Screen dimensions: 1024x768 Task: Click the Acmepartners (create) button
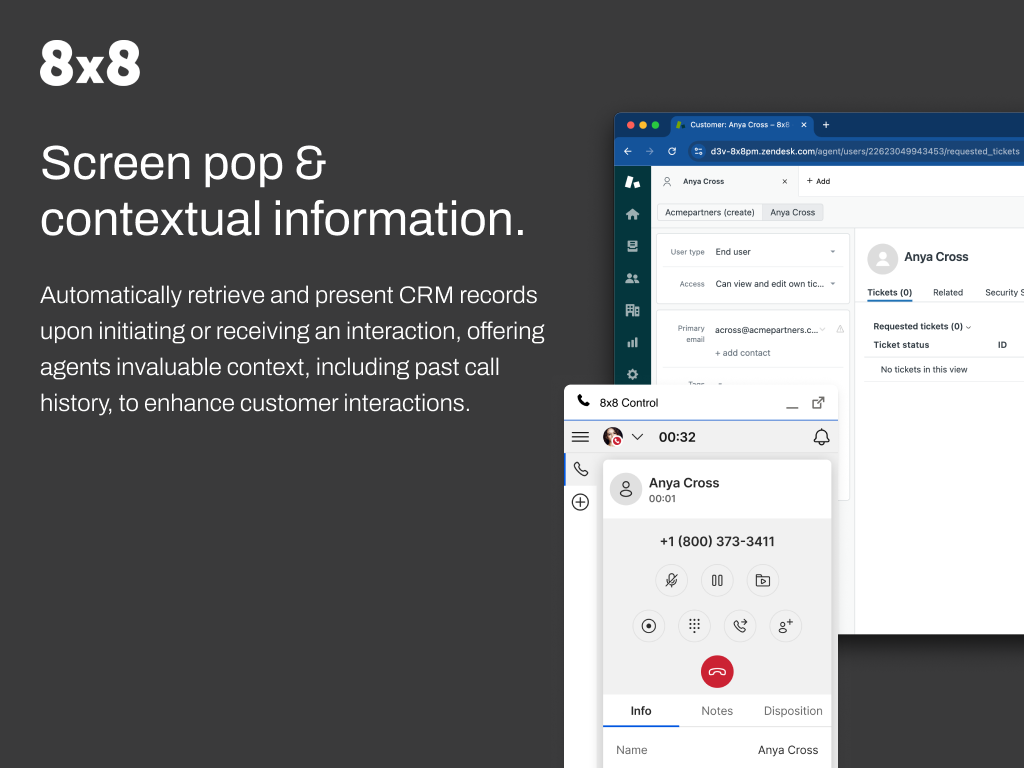pos(710,212)
